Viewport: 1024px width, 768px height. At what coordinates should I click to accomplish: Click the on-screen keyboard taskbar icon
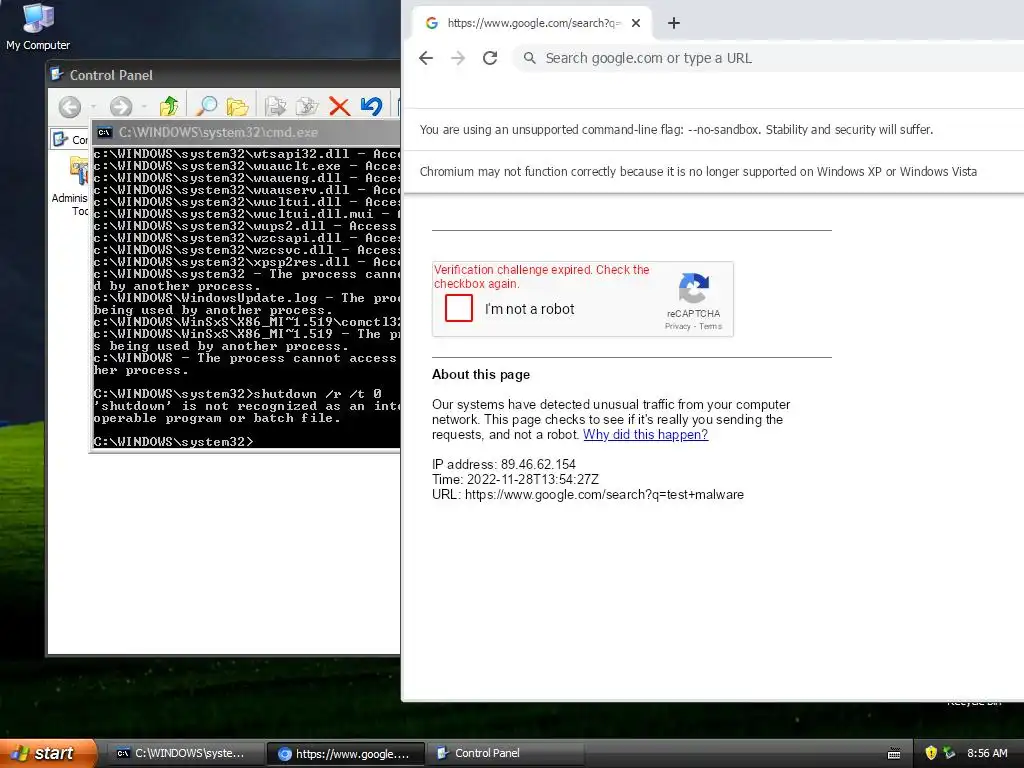(x=894, y=754)
